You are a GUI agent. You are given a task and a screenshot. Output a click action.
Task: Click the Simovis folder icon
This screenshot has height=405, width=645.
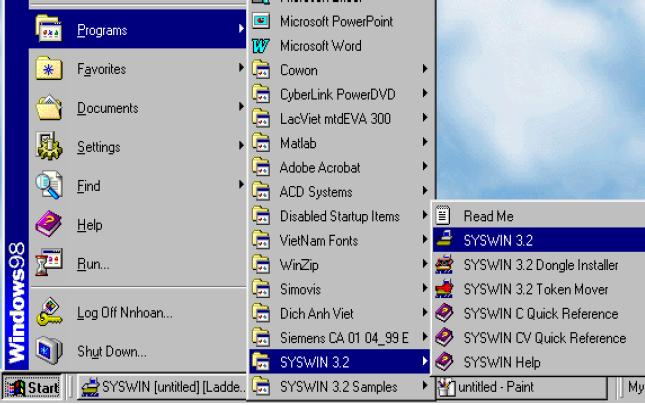tap(261, 289)
